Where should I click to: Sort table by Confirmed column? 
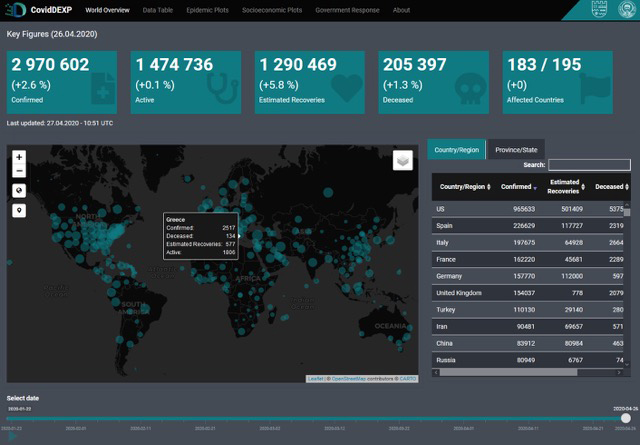519,187
